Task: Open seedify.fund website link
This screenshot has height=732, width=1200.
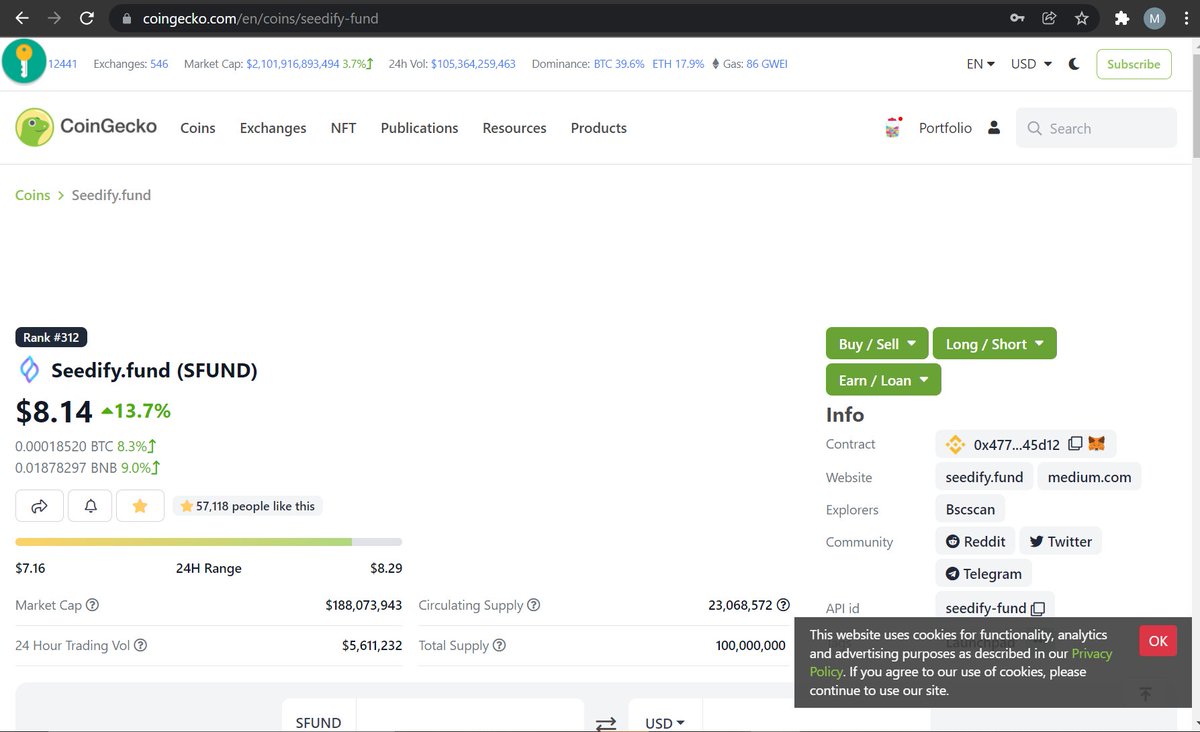Action: (x=984, y=477)
